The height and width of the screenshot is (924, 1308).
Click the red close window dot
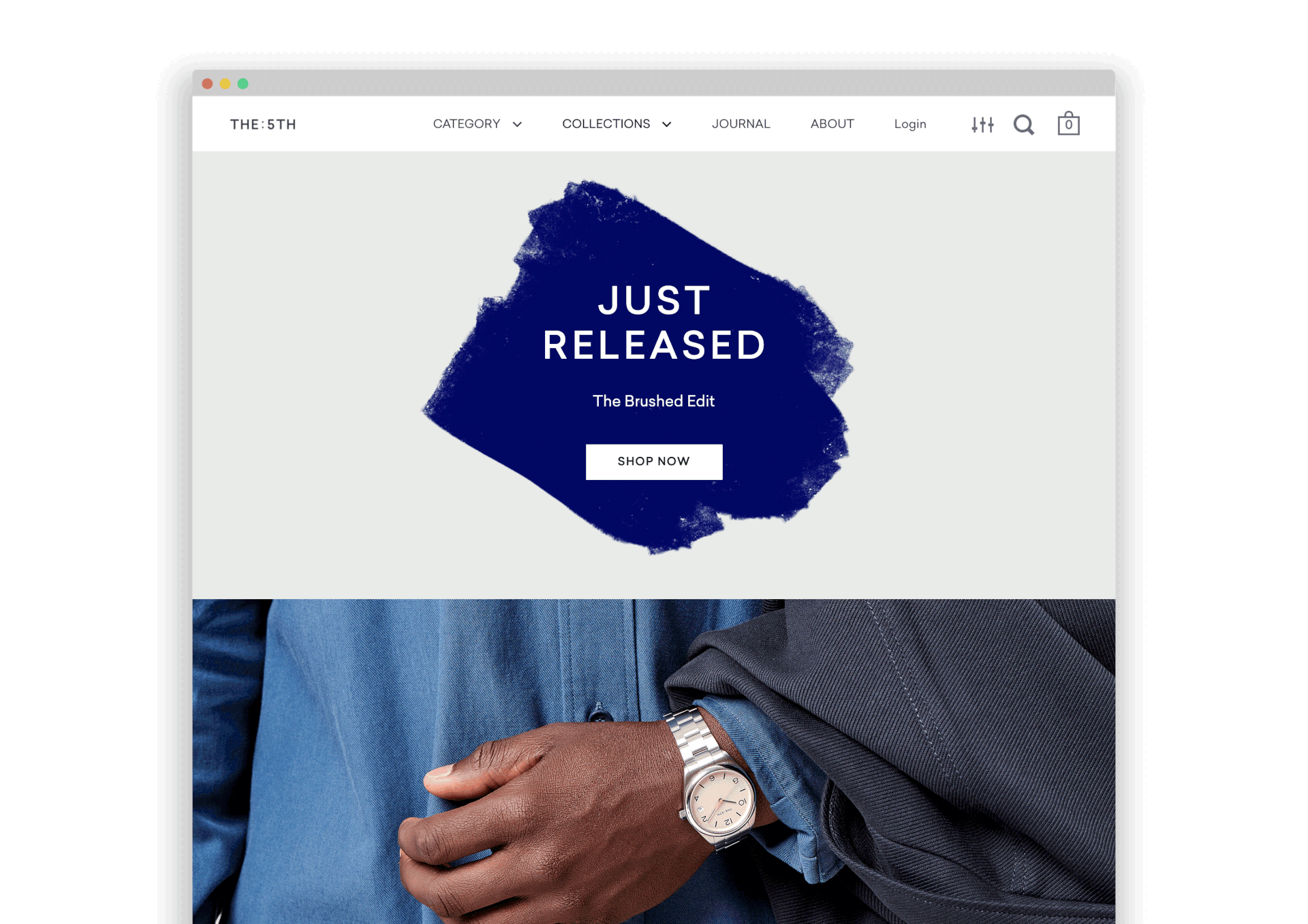[207, 84]
